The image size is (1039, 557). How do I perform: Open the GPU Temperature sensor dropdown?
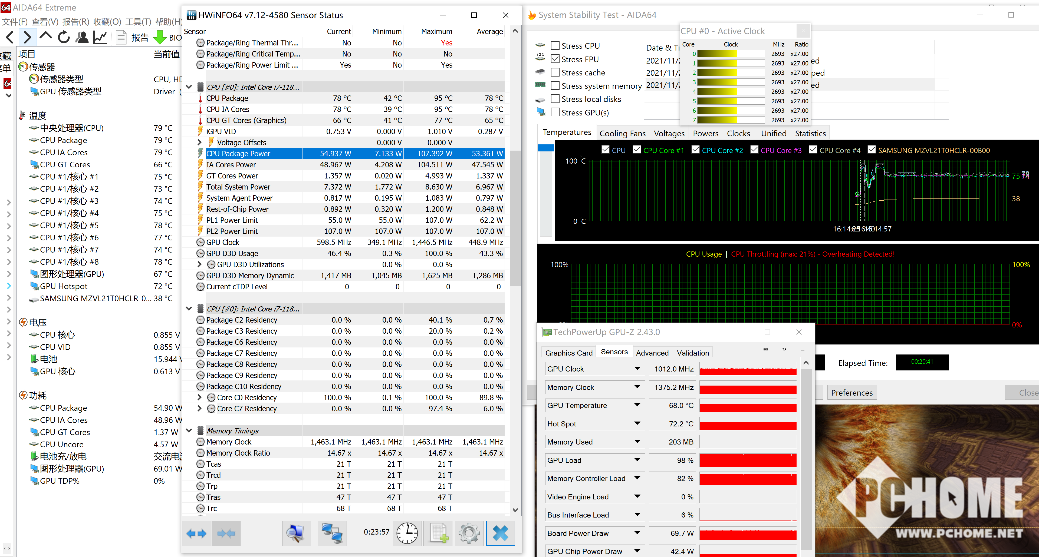[637, 405]
